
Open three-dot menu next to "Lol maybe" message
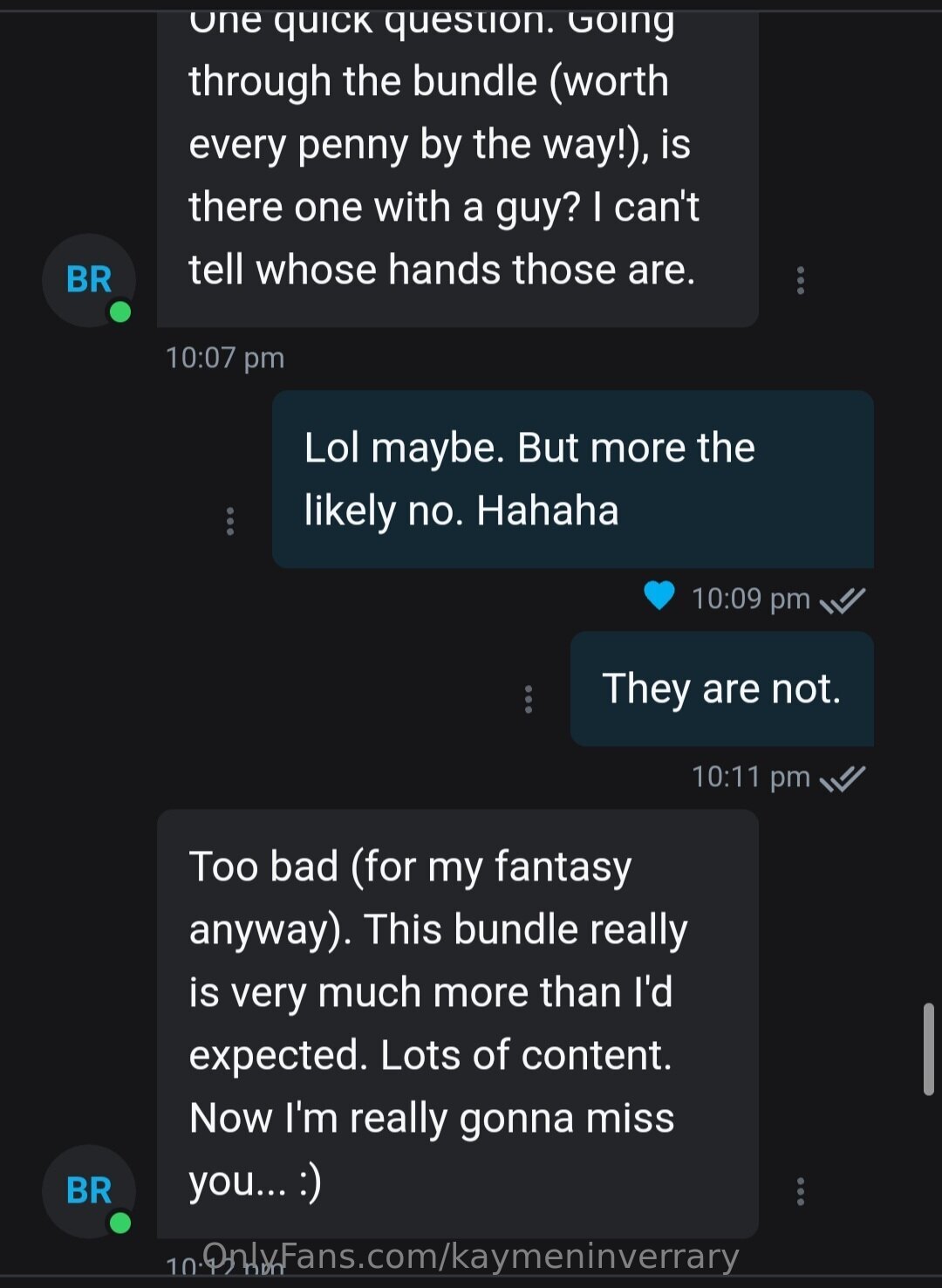tap(230, 521)
